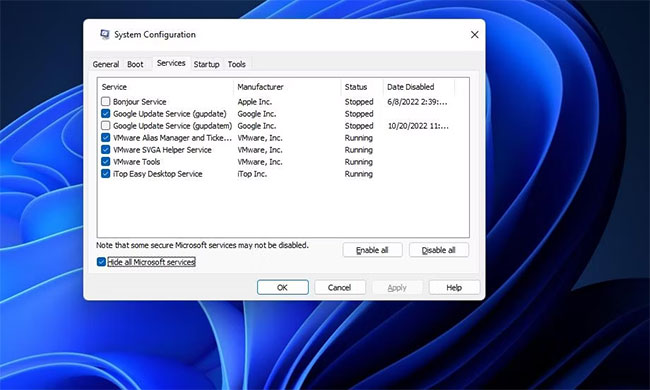Click the Cancel button

(x=340, y=287)
